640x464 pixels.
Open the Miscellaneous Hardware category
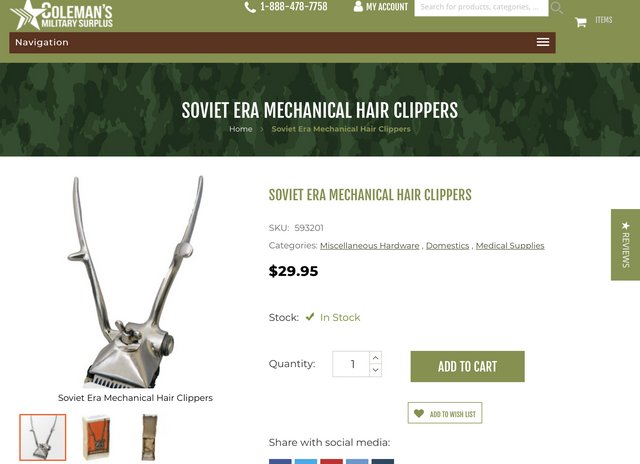(x=369, y=246)
